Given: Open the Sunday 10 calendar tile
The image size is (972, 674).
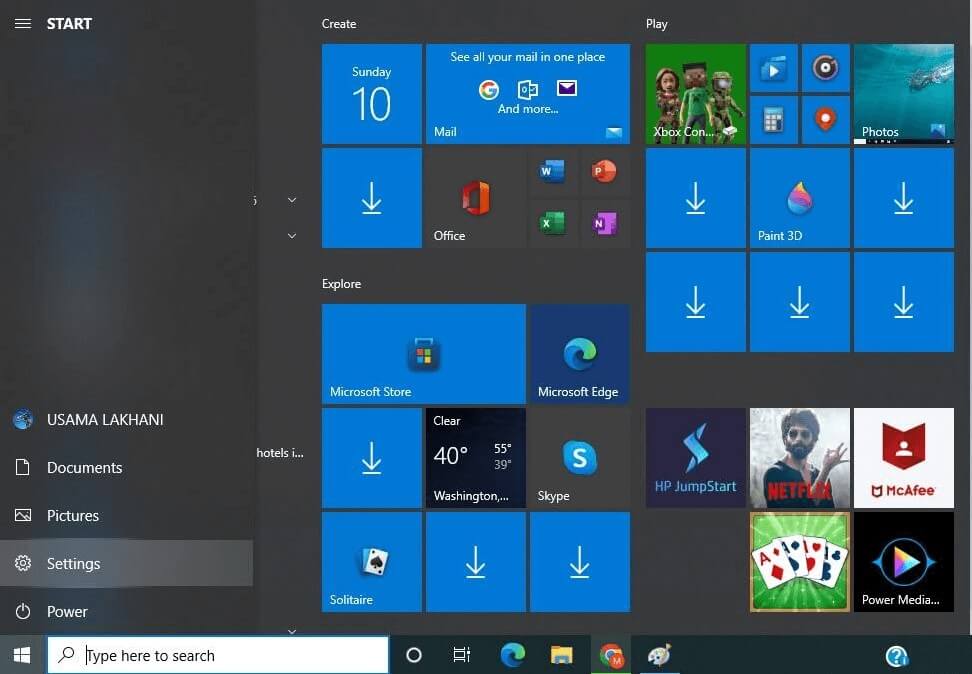Looking at the screenshot, I should click(x=372, y=94).
